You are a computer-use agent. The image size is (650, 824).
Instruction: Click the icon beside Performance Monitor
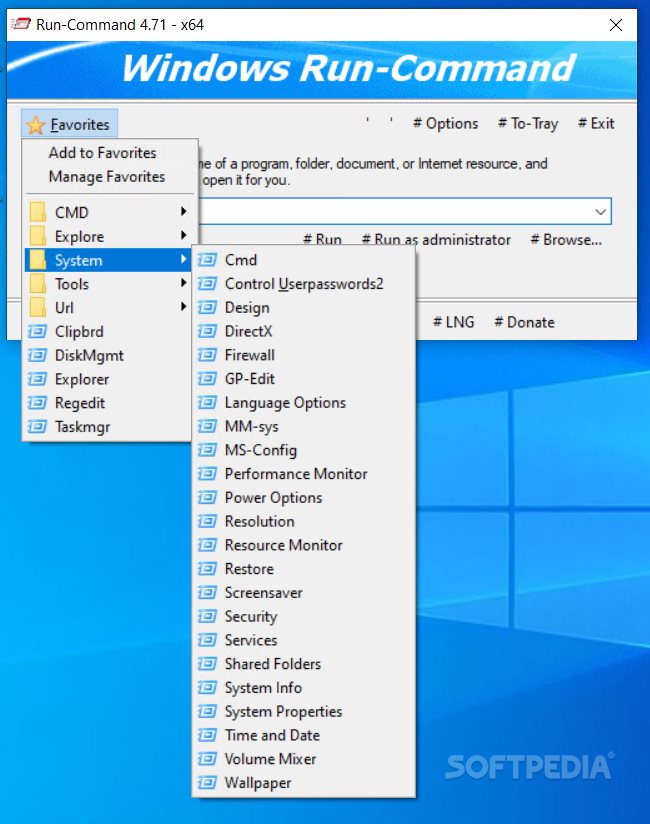pos(207,473)
